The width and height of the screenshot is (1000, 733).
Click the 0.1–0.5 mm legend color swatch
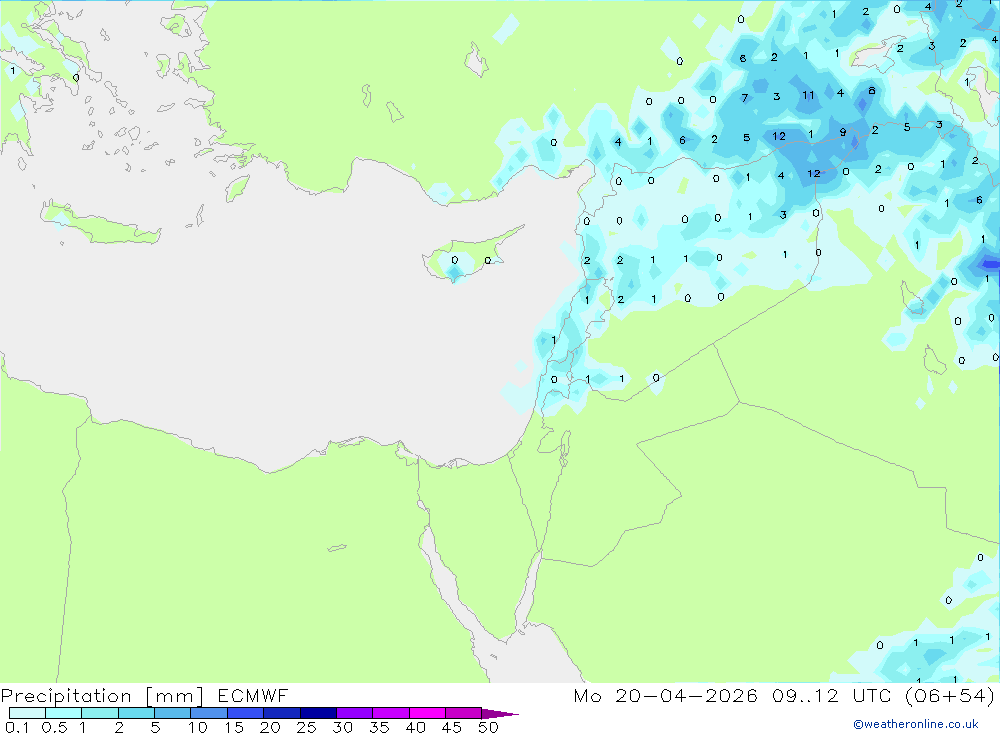pyautogui.click(x=27, y=713)
